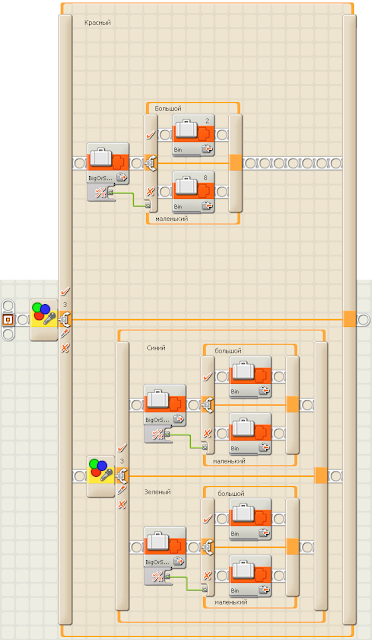The height and width of the screenshot is (640, 372).
Task: Click the orange end connector of outer switch
Action: [350, 319]
